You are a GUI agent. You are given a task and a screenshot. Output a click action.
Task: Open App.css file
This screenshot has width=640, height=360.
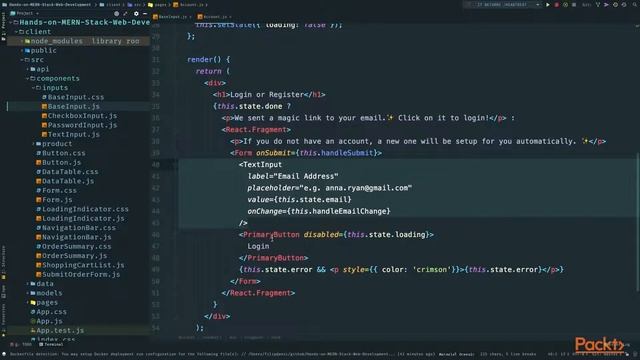pos(48,312)
